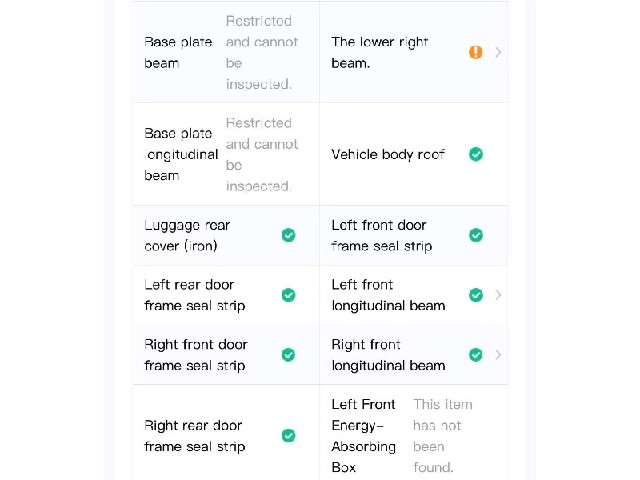Click green check for Right rear door frame seal strip
Viewport: 640px width, 480px height.
[289, 436]
